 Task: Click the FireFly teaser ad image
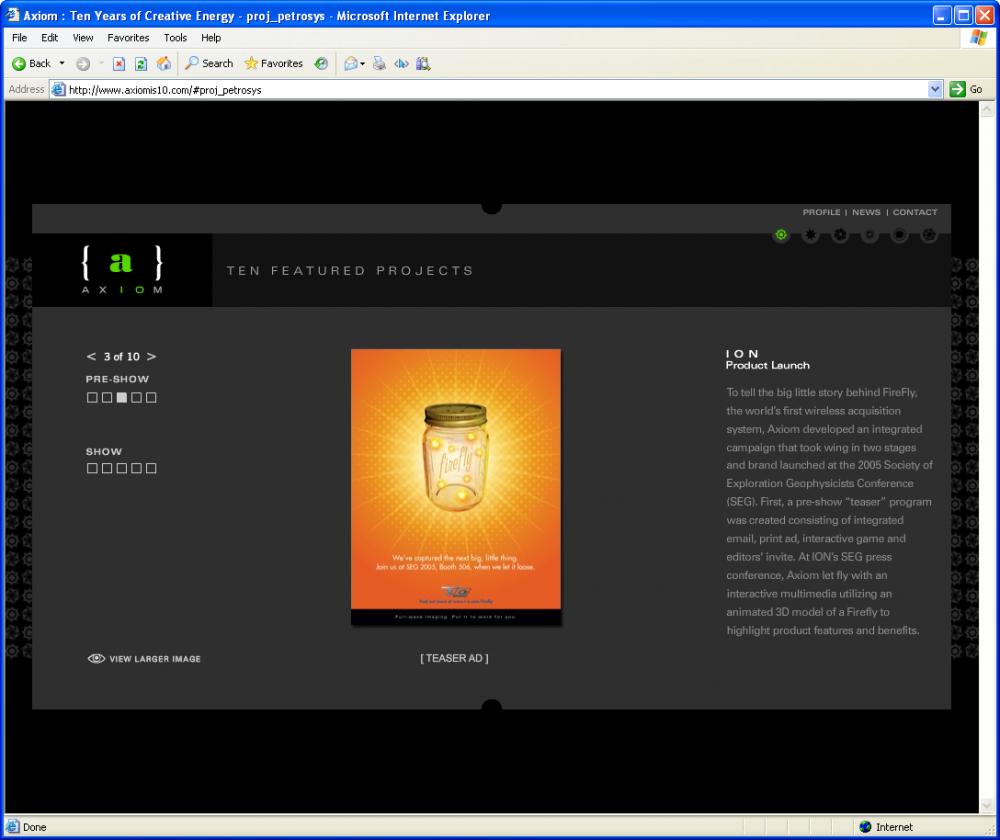(x=456, y=487)
